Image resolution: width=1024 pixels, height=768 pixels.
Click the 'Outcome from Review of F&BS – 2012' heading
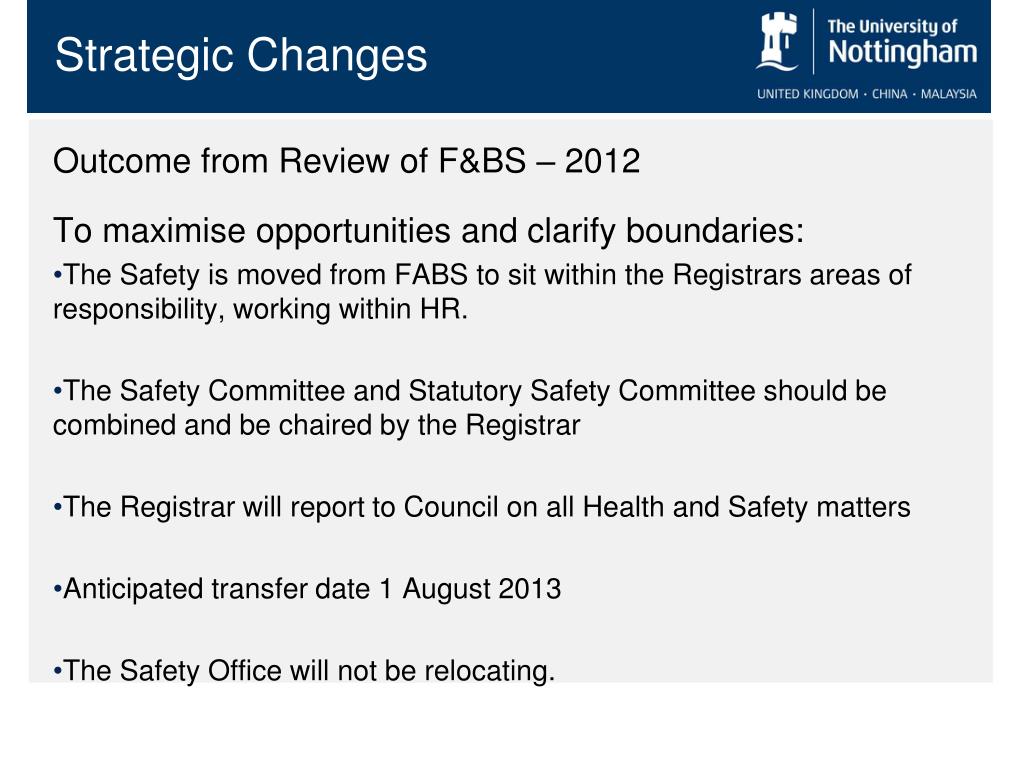tap(346, 161)
